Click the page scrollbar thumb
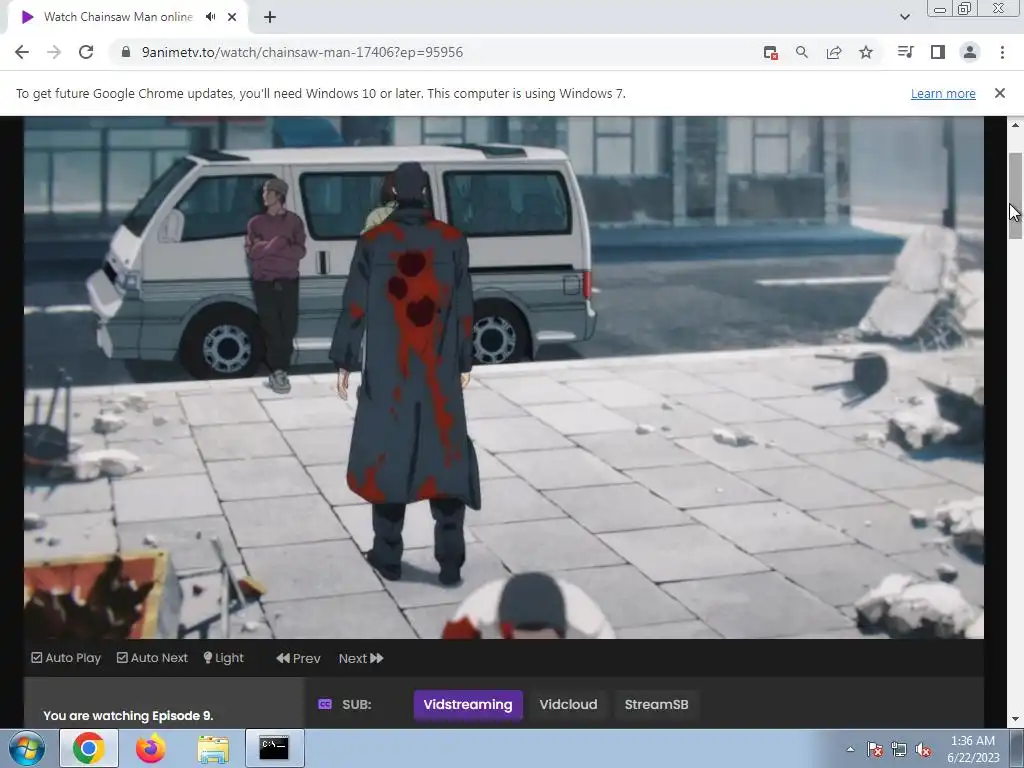The image size is (1024, 768). coord(1015,196)
